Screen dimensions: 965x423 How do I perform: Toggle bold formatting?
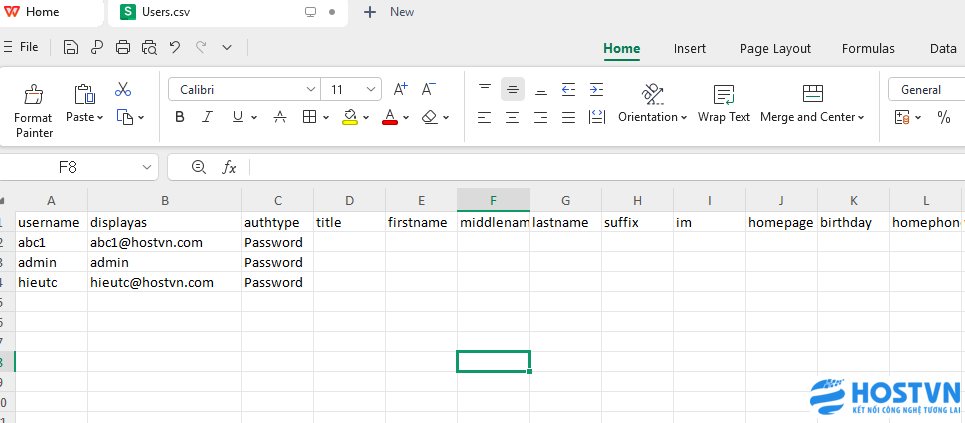pyautogui.click(x=180, y=117)
